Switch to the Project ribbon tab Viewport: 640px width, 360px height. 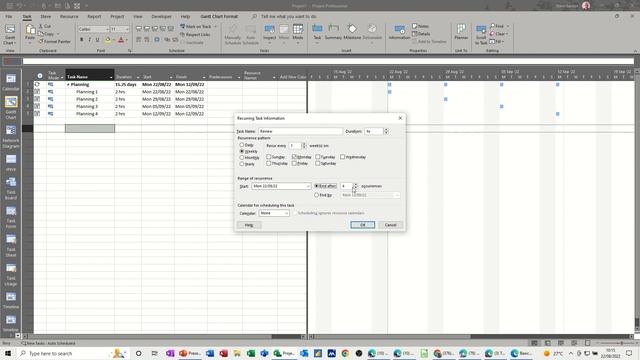(117, 16)
